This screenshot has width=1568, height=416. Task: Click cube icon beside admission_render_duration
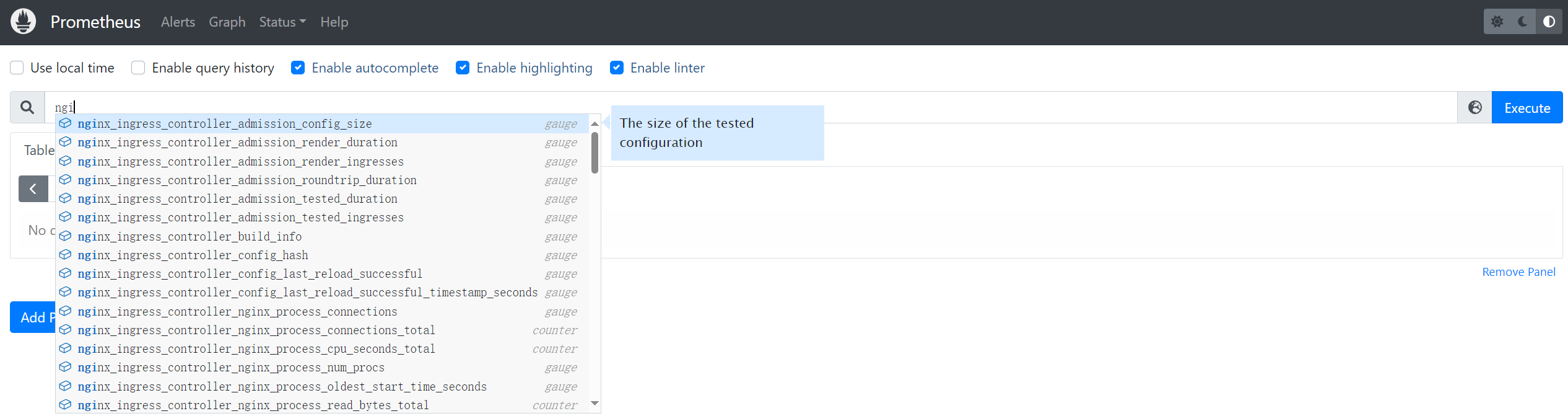click(x=65, y=142)
